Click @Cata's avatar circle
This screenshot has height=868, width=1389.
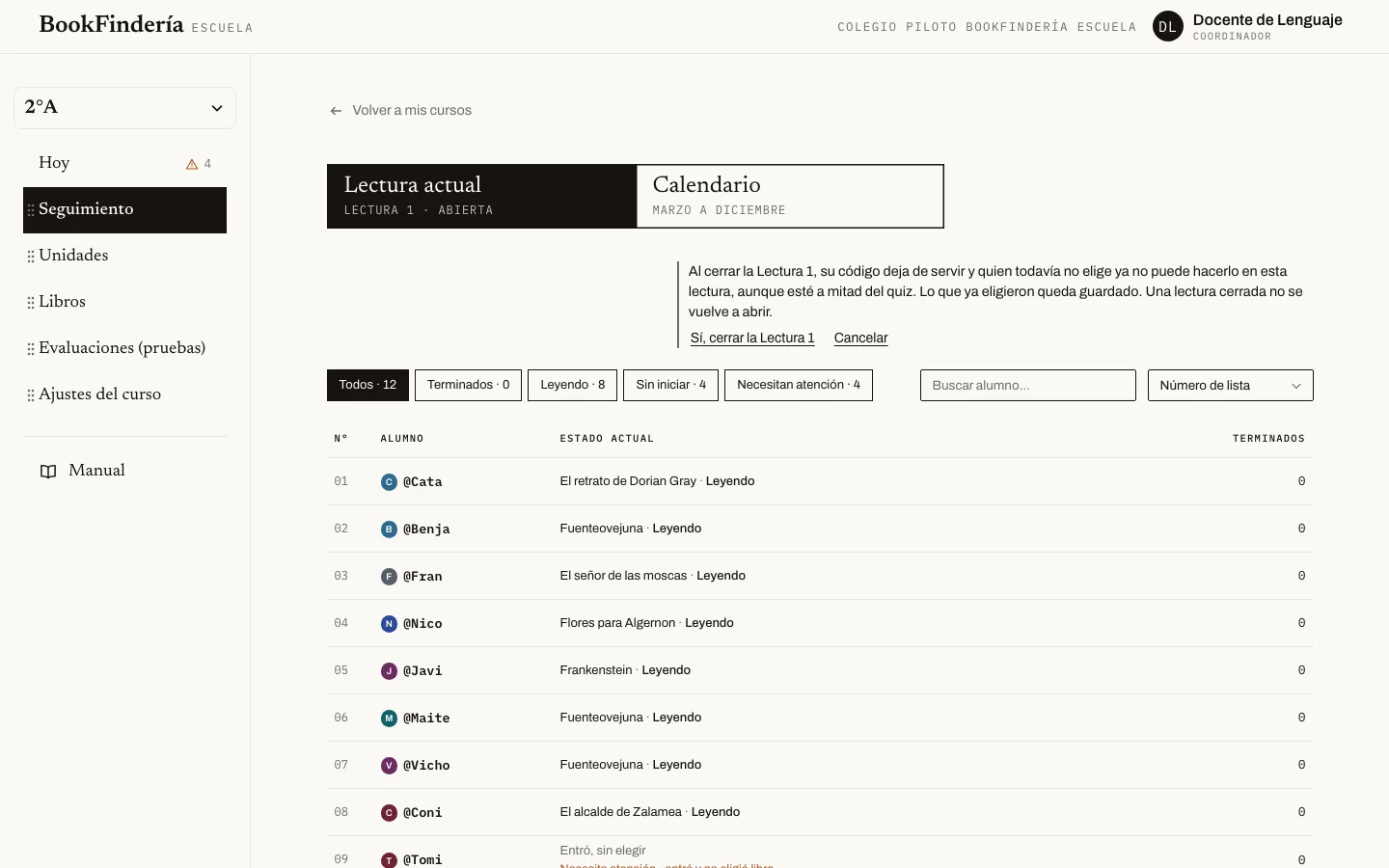point(389,482)
